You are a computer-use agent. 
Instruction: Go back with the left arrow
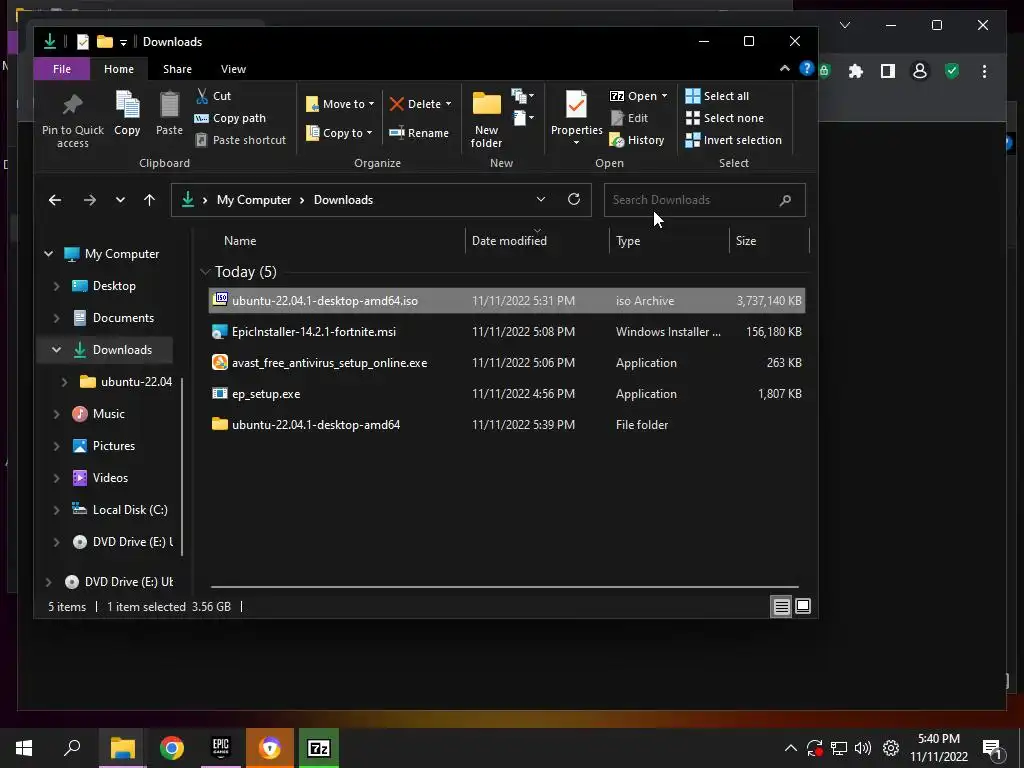(55, 200)
